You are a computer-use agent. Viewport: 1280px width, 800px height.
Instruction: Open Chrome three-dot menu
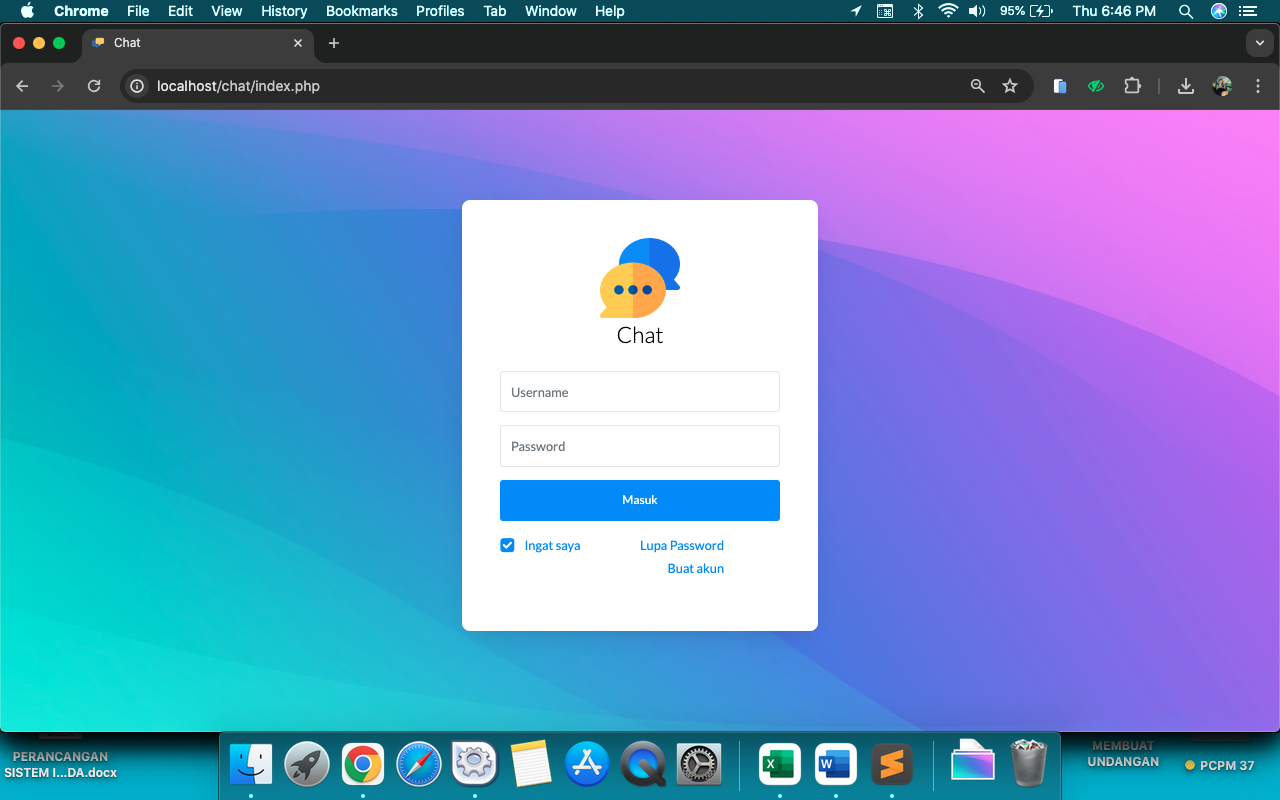[x=1258, y=86]
